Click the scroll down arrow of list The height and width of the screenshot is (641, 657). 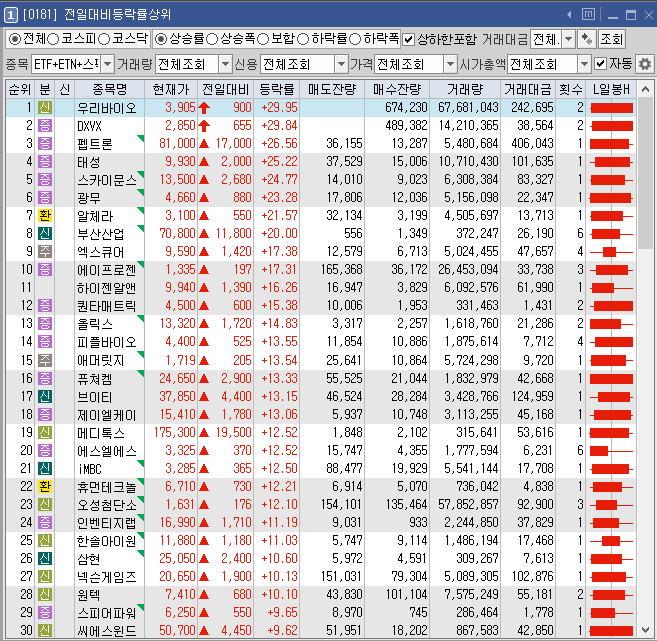click(x=645, y=630)
